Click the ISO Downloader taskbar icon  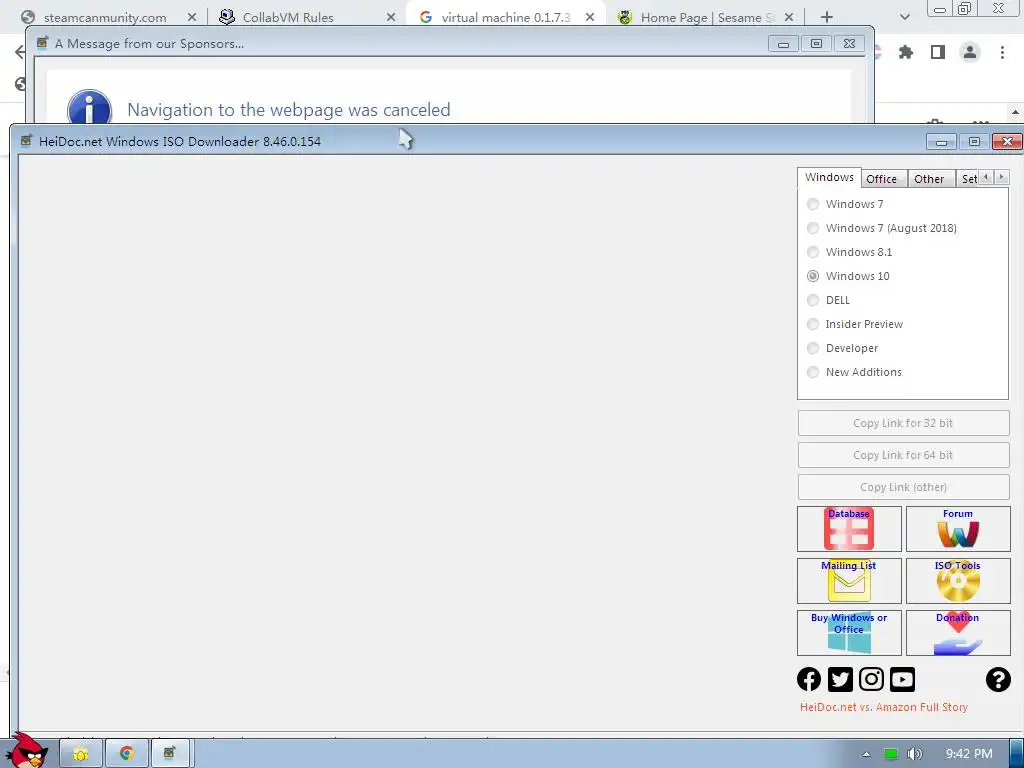[x=170, y=754]
